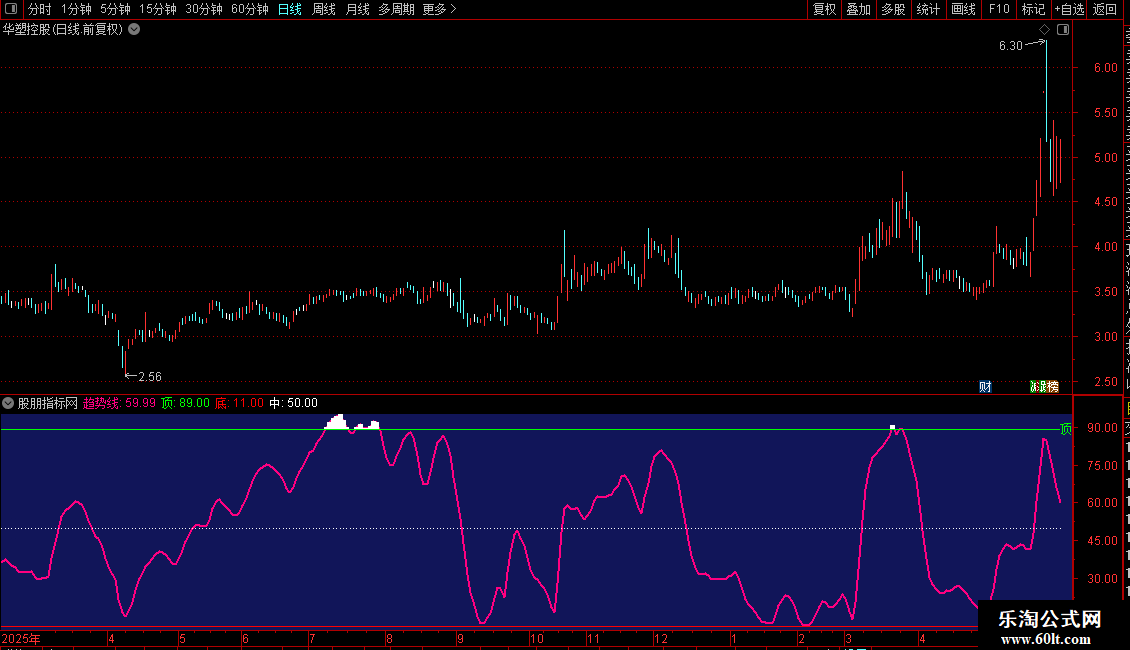The image size is (1130, 650).
Task: Open the 多周期 multi-period view
Action: (396, 9)
